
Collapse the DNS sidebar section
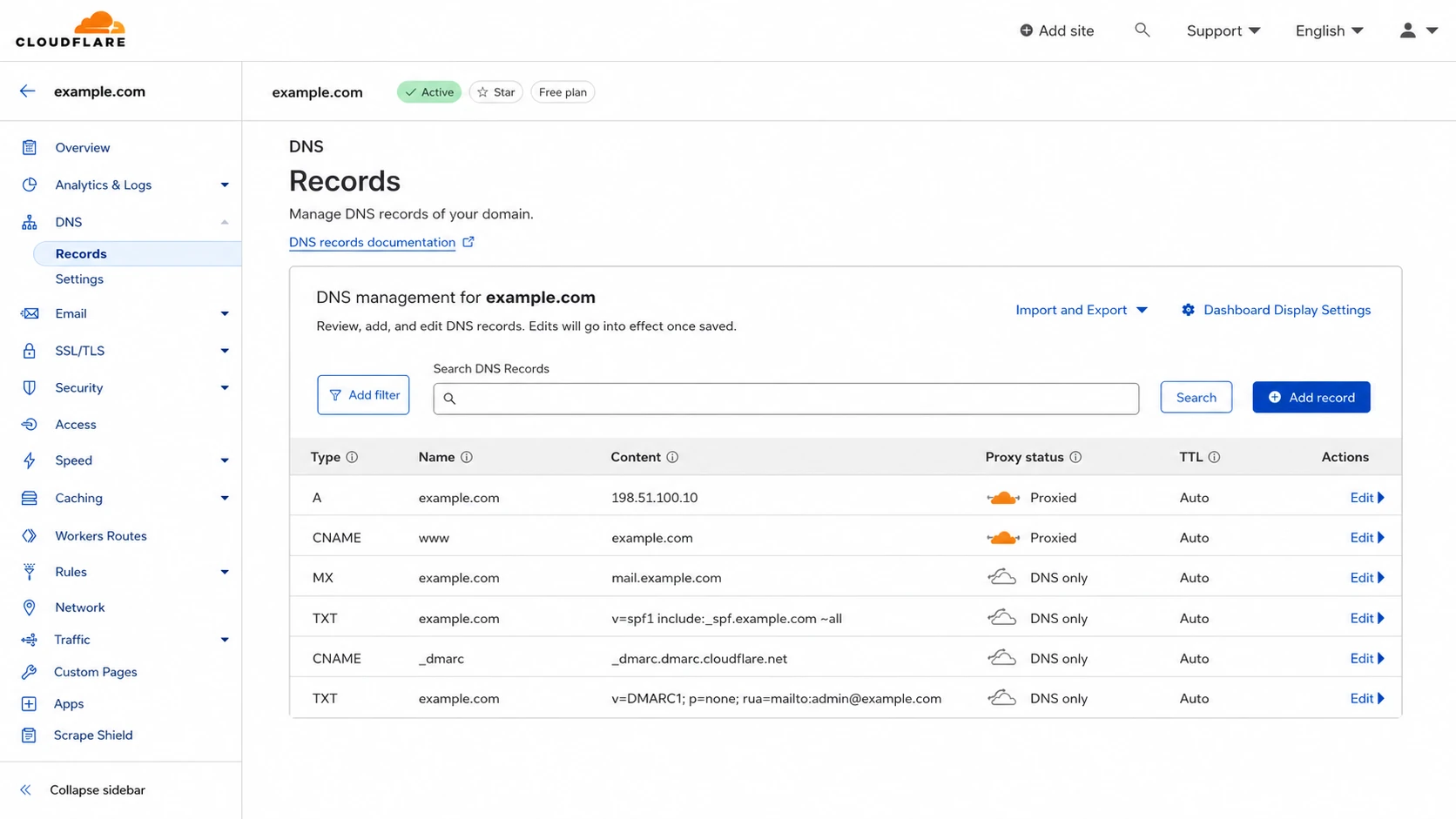pos(225,222)
